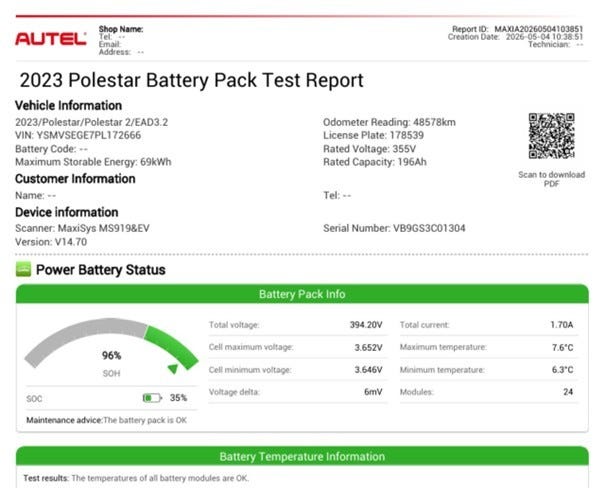Click the Battery Pack Info header bar
This screenshot has height=488, width=605.
point(302,294)
